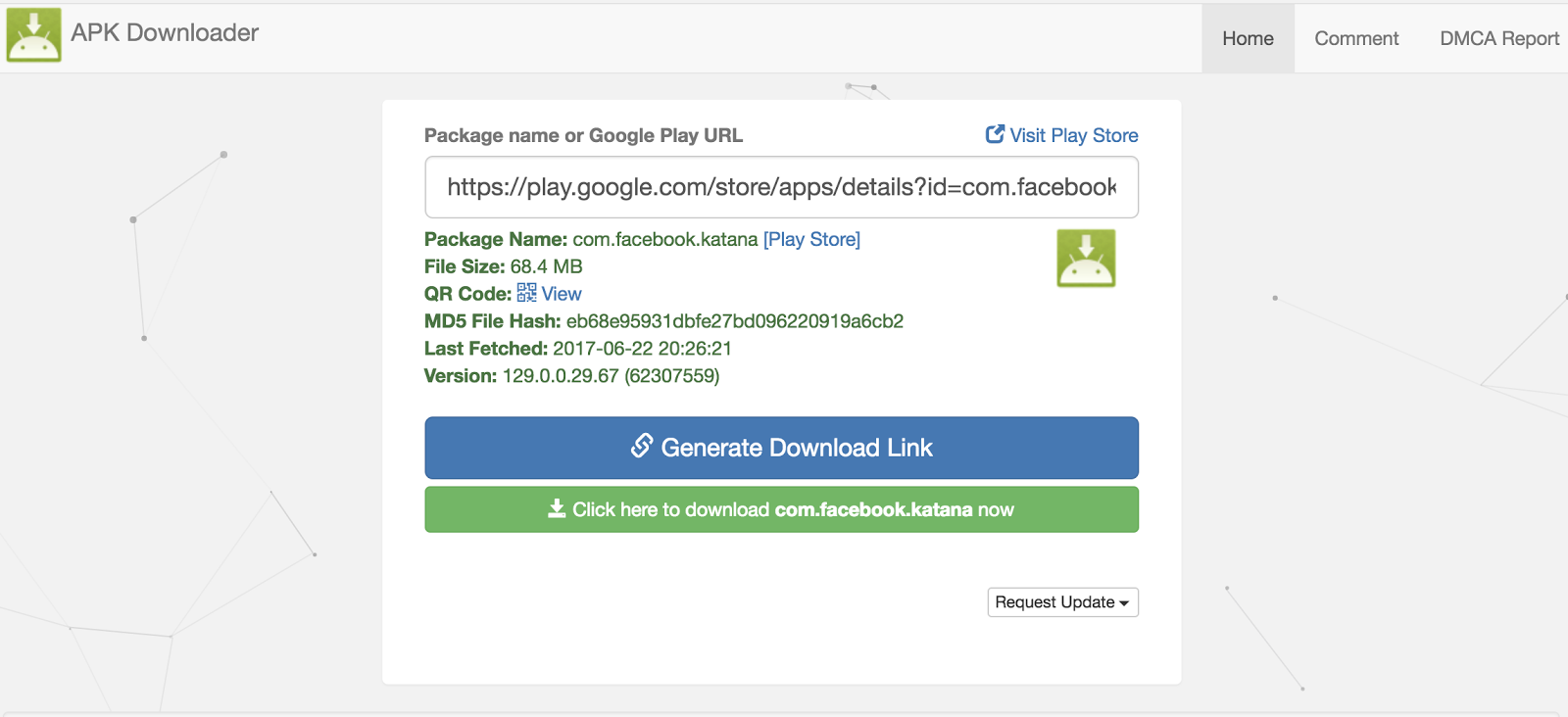Click the download arrow icon on green button
This screenshot has width=1568, height=717.
click(x=557, y=508)
